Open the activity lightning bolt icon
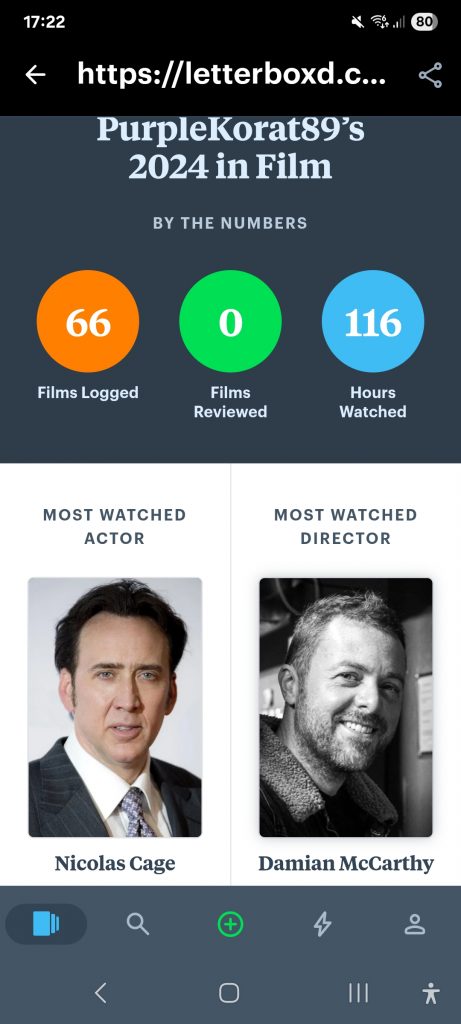The width and height of the screenshot is (461, 1024). coord(323,924)
